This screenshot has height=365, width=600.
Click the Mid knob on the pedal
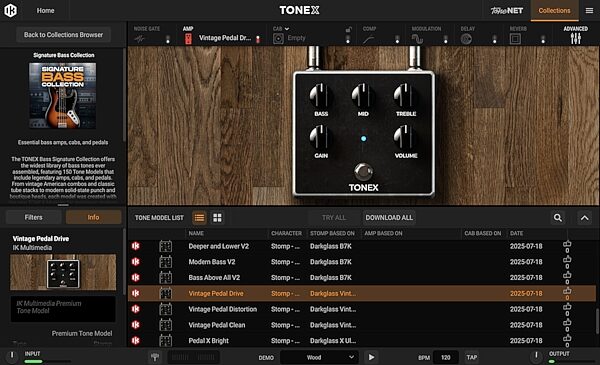363,96
